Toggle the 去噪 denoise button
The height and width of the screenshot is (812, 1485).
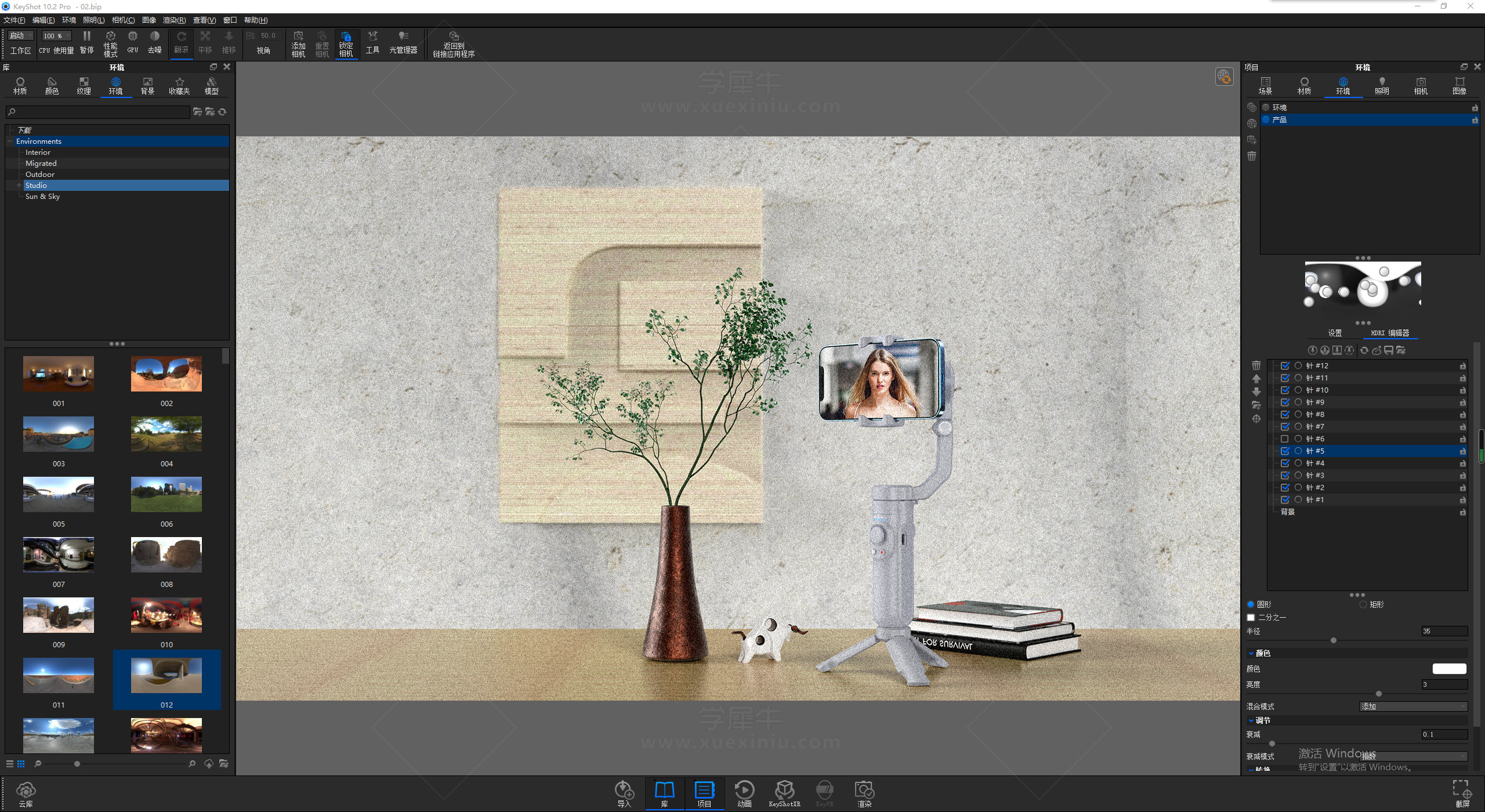coord(154,43)
